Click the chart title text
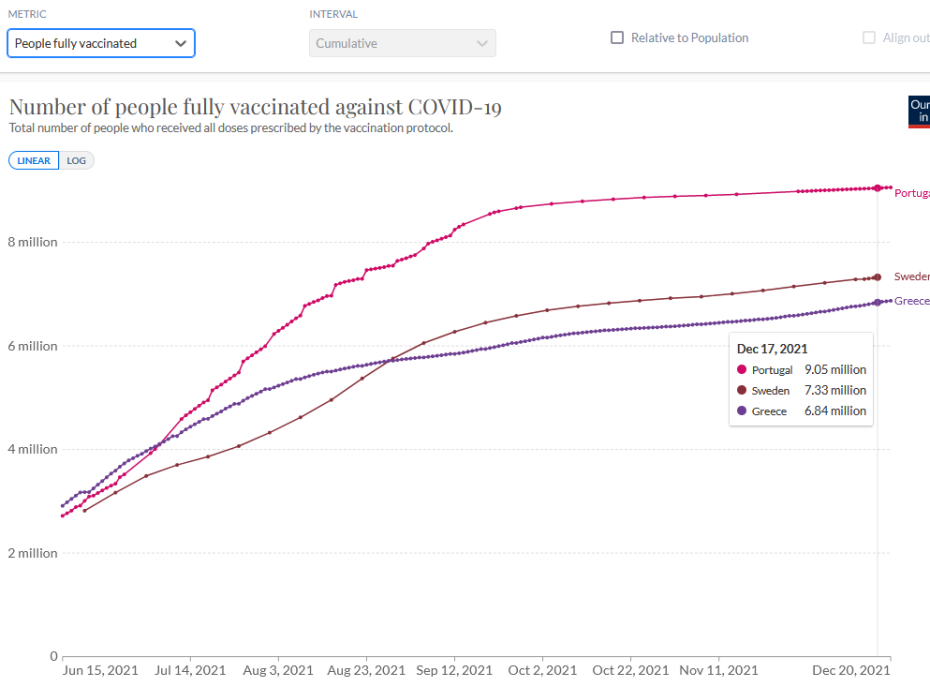The height and width of the screenshot is (687, 930). pos(255,107)
